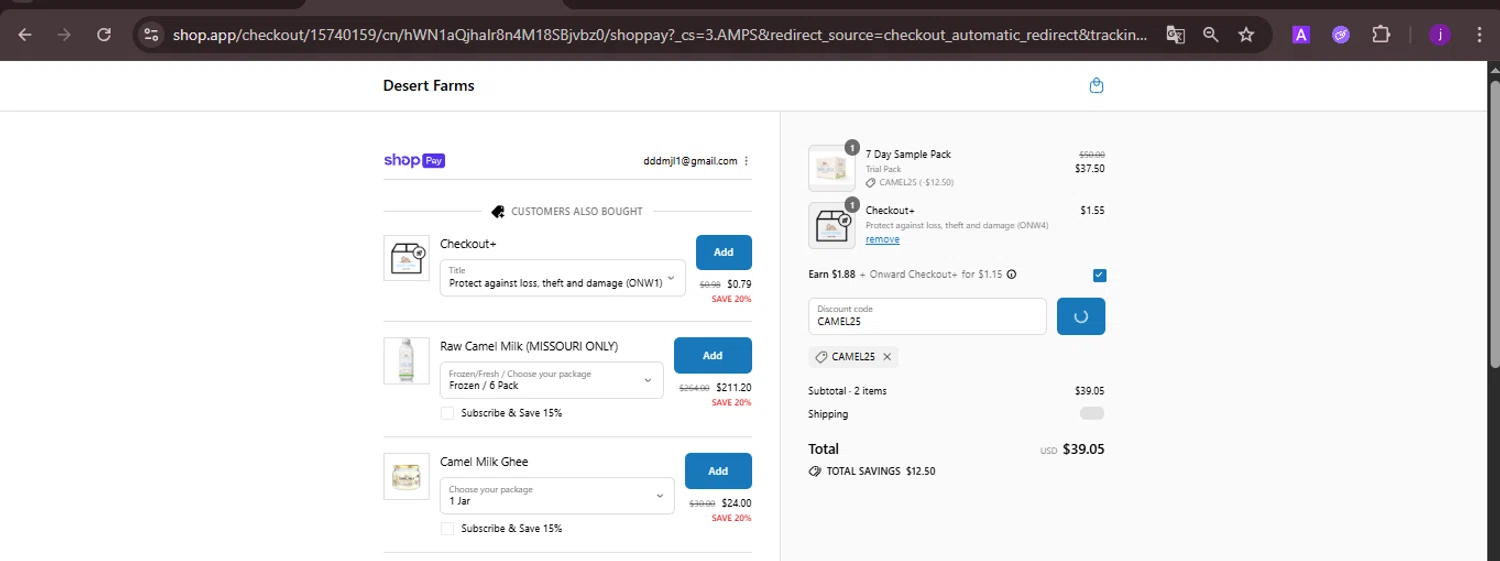This screenshot has width=1500, height=561.
Task: Open site information icon in address bar
Action: coord(151,34)
